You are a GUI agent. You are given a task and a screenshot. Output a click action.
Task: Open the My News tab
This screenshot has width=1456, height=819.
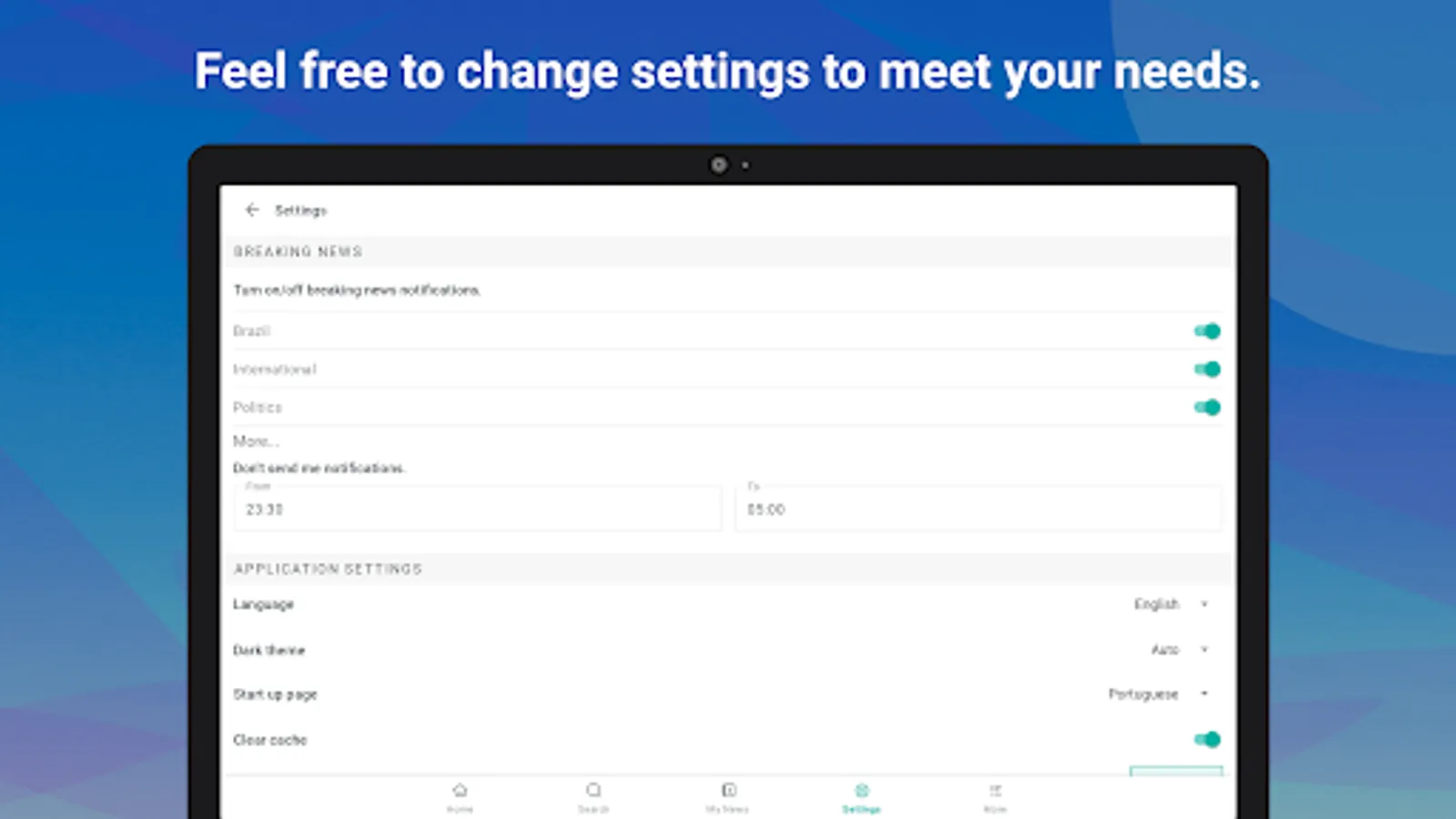click(x=727, y=797)
